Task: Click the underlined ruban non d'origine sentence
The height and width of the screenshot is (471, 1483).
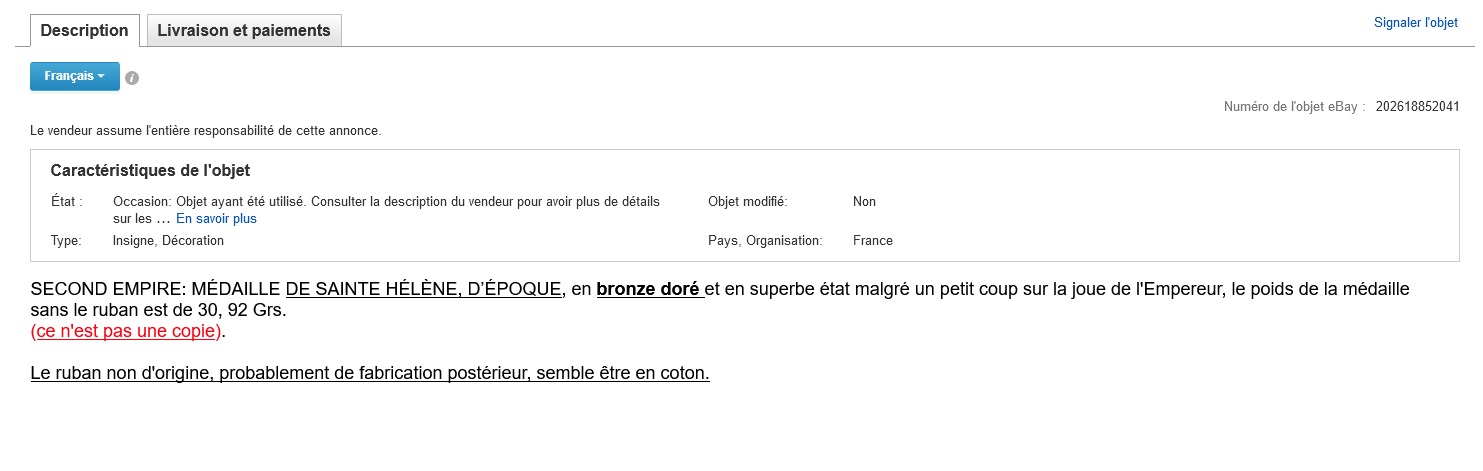Action: click(370, 374)
